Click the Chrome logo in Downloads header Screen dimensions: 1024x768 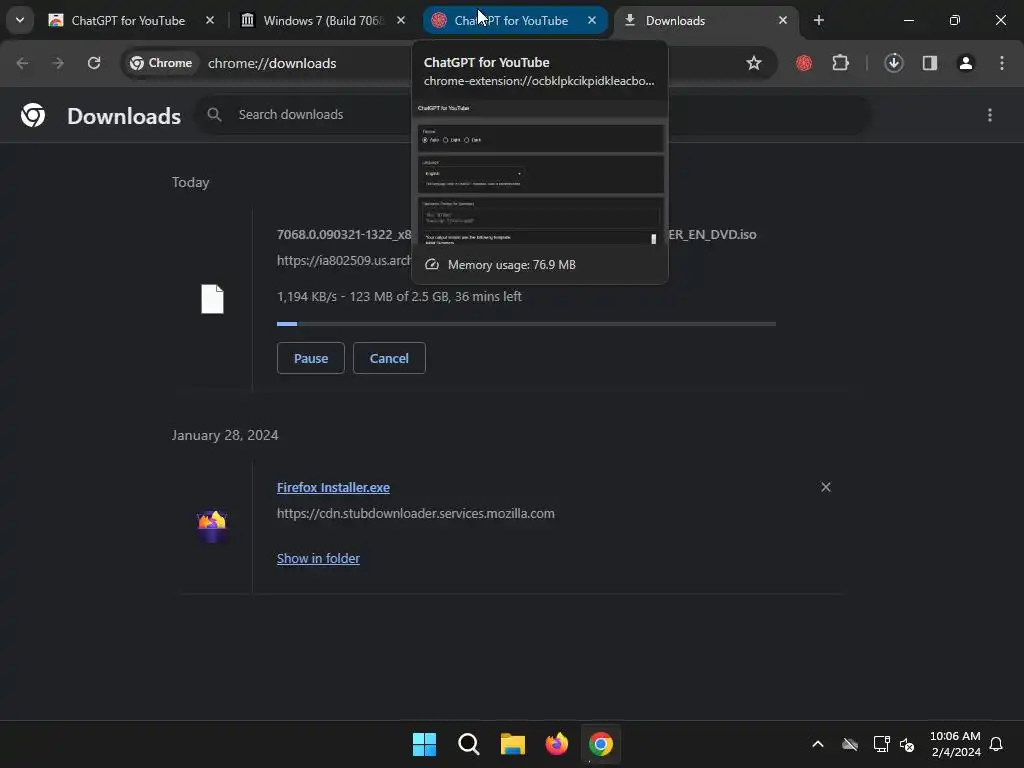[33, 116]
